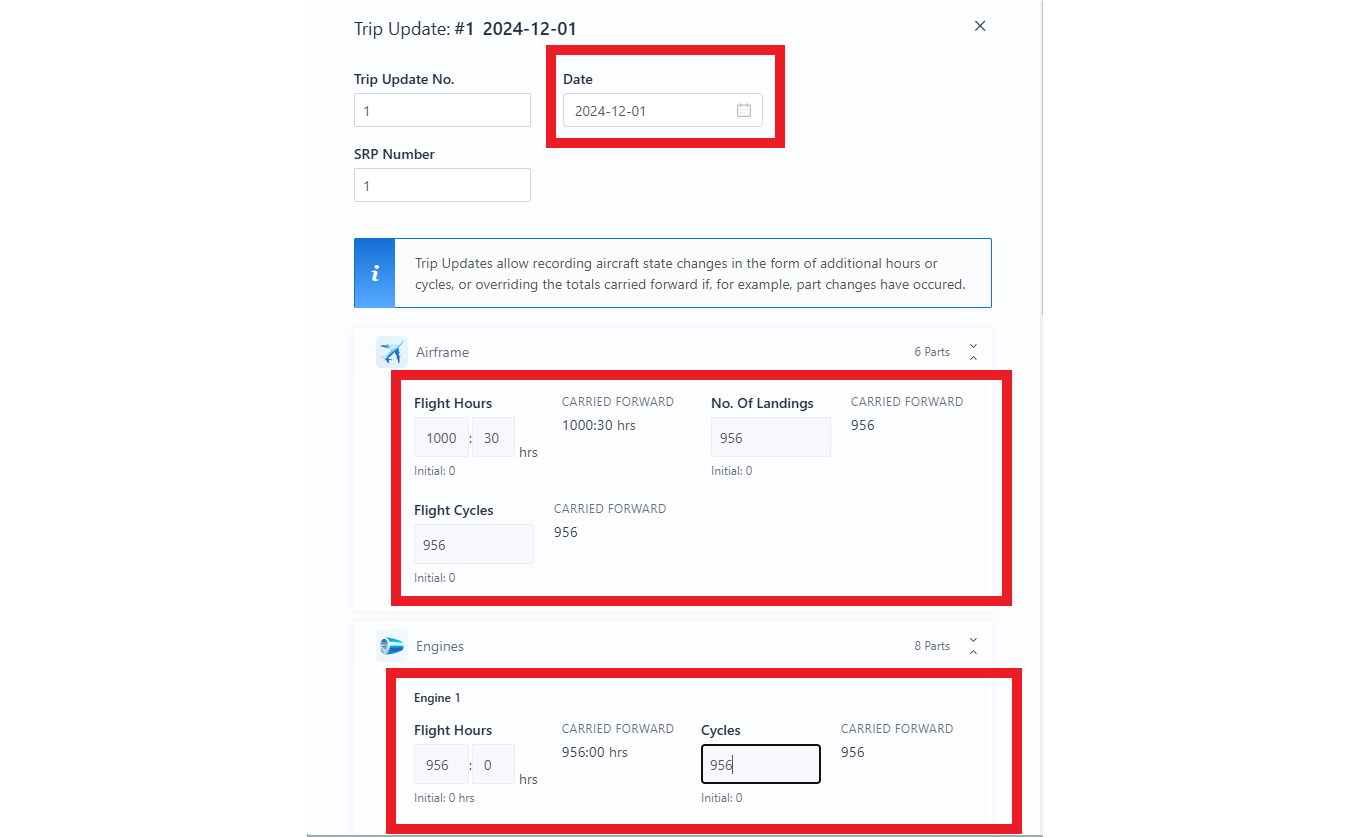
Task: Click the 6 Parts label
Action: click(x=931, y=352)
